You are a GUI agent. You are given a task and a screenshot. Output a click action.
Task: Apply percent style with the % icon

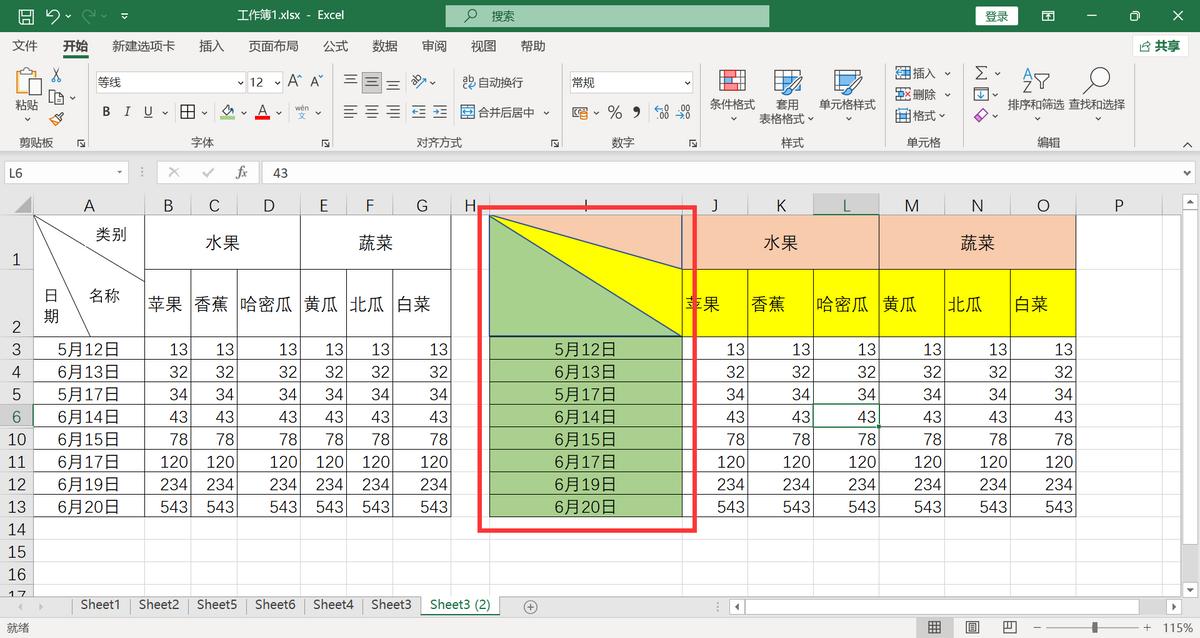615,113
